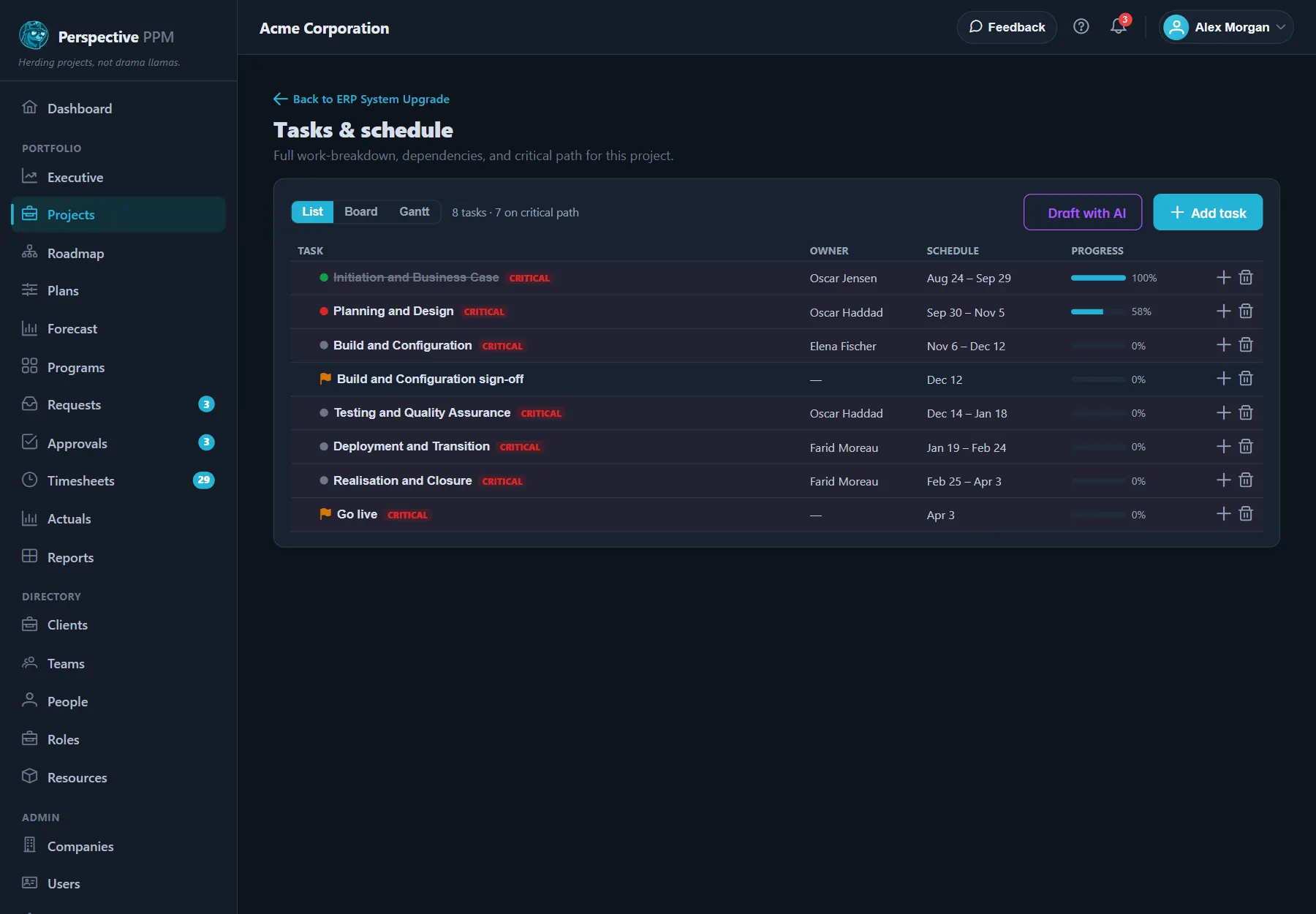Click owner Elena Fischer
The image size is (1316, 914).
point(843,346)
